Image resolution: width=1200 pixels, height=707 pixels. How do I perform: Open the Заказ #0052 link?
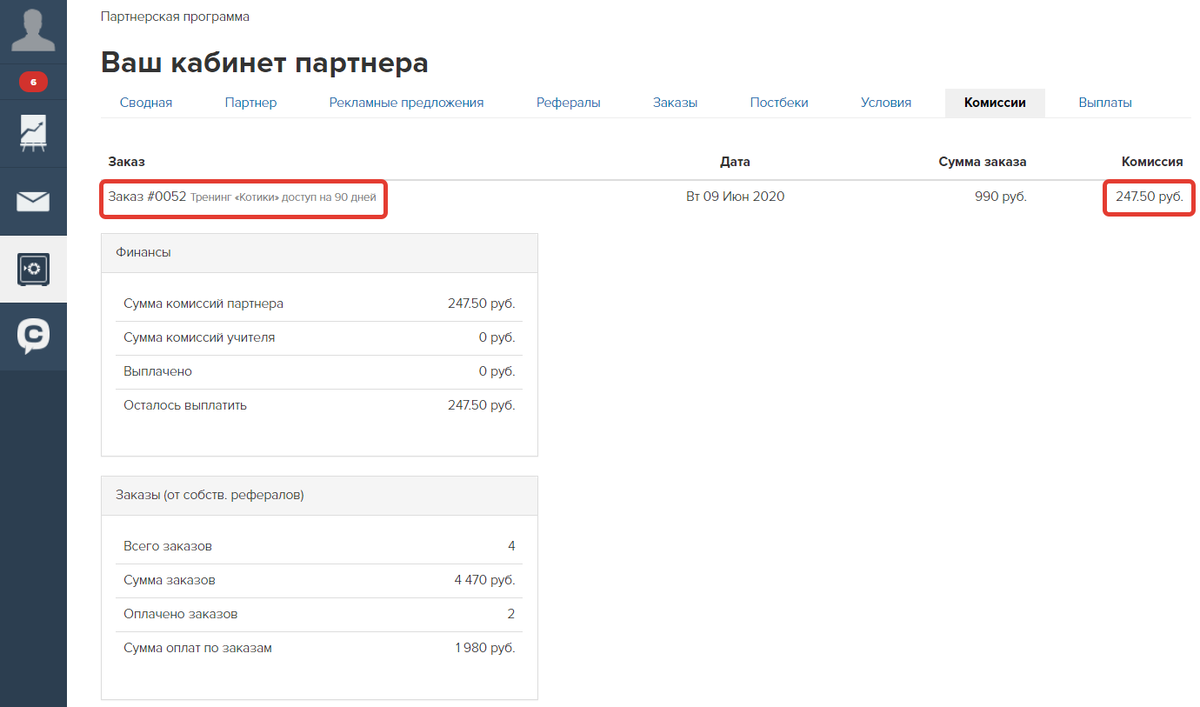coord(147,197)
